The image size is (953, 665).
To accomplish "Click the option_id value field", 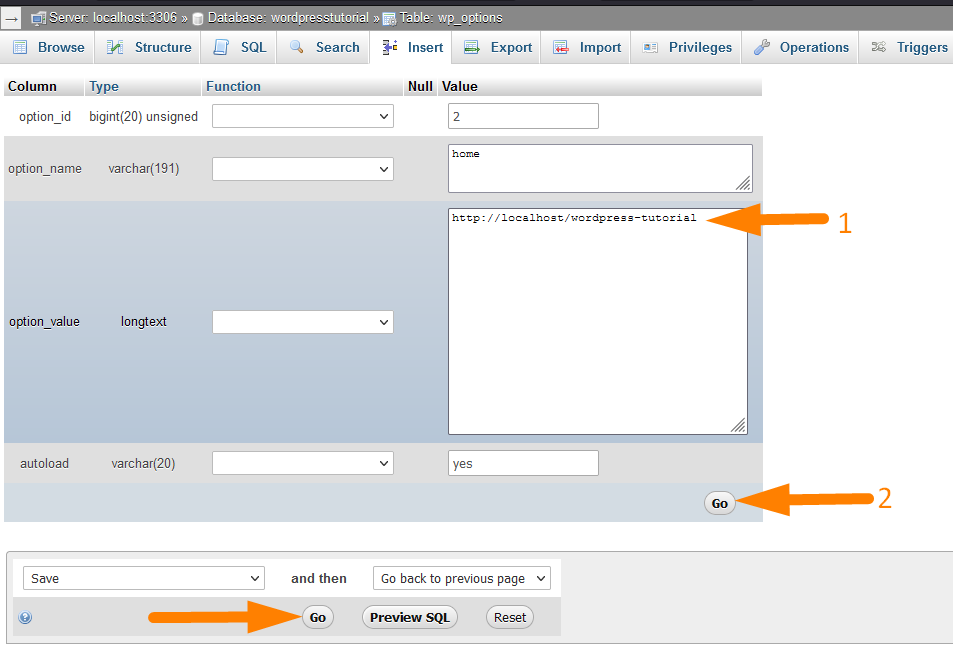I will (523, 116).
